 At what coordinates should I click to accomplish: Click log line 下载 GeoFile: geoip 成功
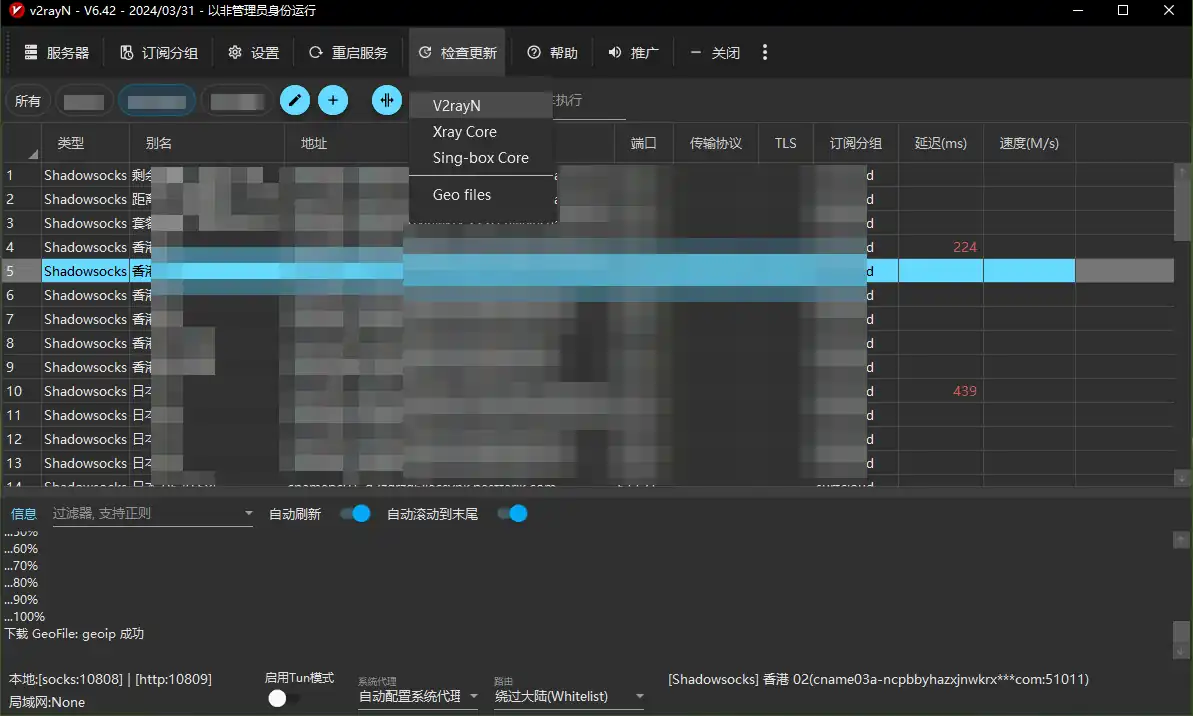coord(75,634)
